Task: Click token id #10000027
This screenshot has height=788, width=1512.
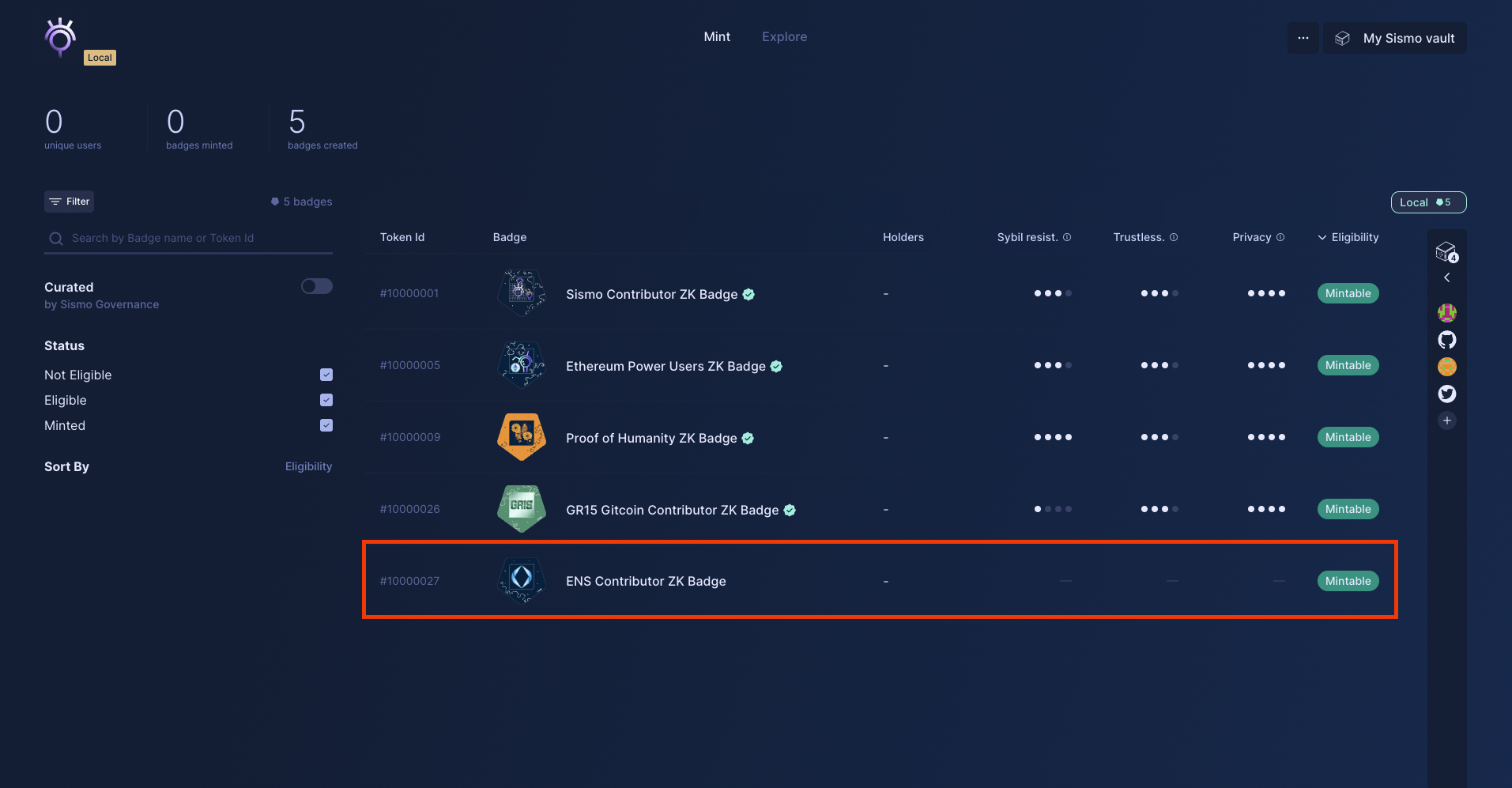Action: (x=409, y=581)
